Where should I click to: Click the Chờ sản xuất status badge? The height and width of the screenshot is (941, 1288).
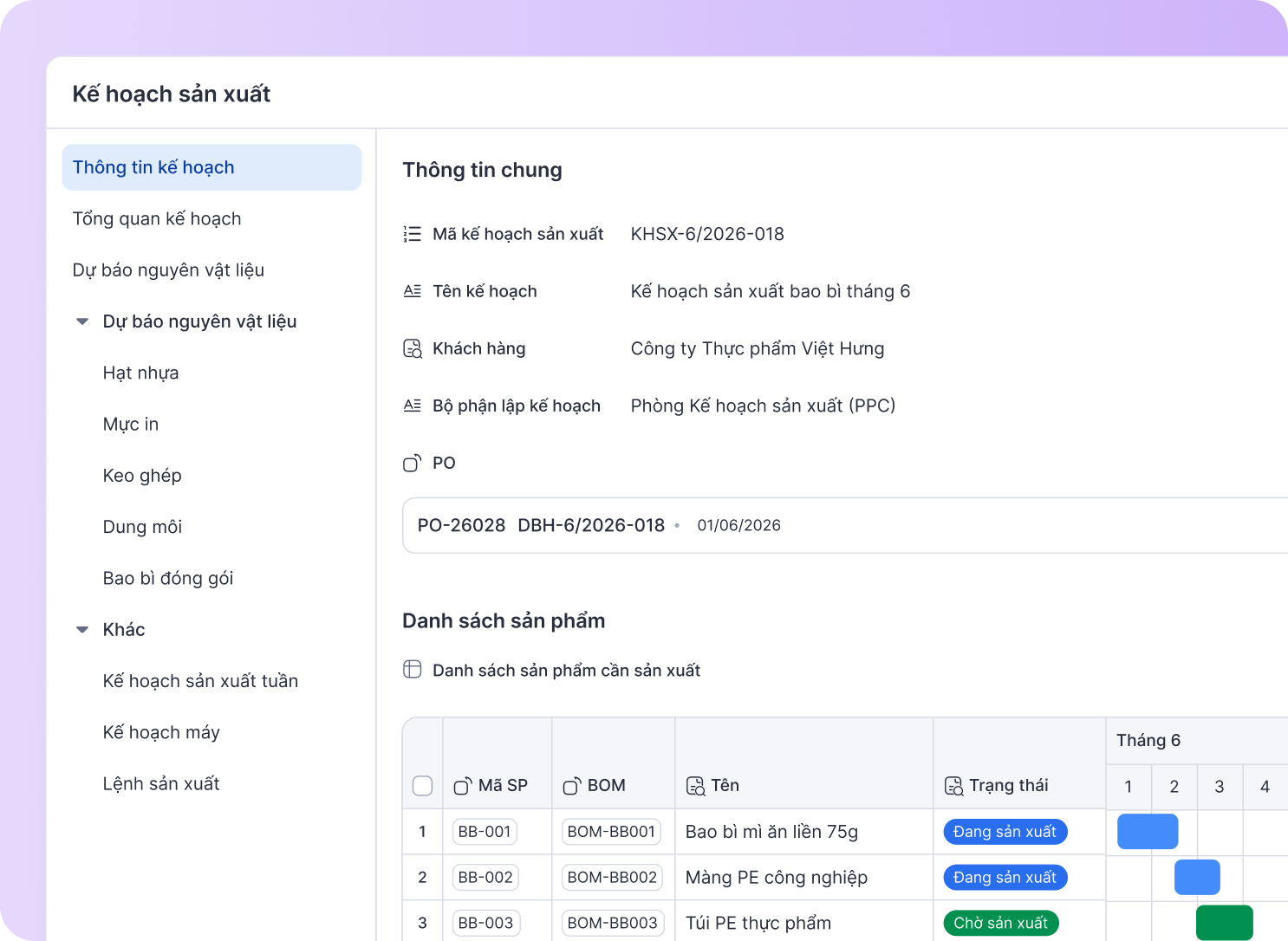coord(1001,924)
